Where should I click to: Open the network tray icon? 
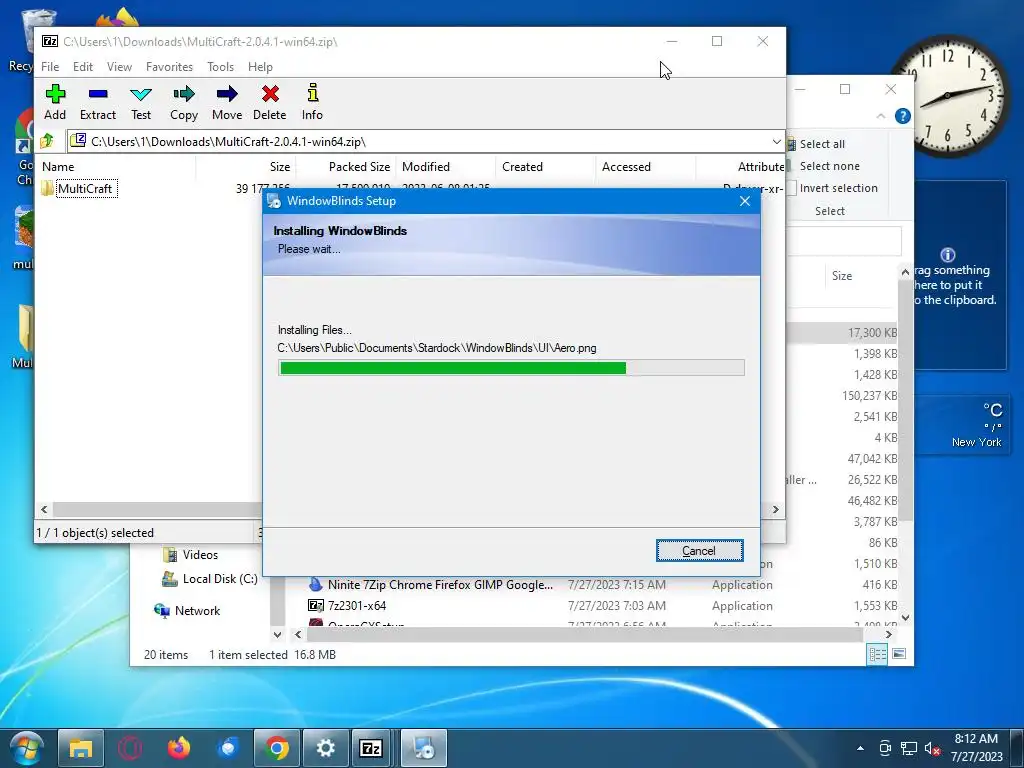[908, 748]
